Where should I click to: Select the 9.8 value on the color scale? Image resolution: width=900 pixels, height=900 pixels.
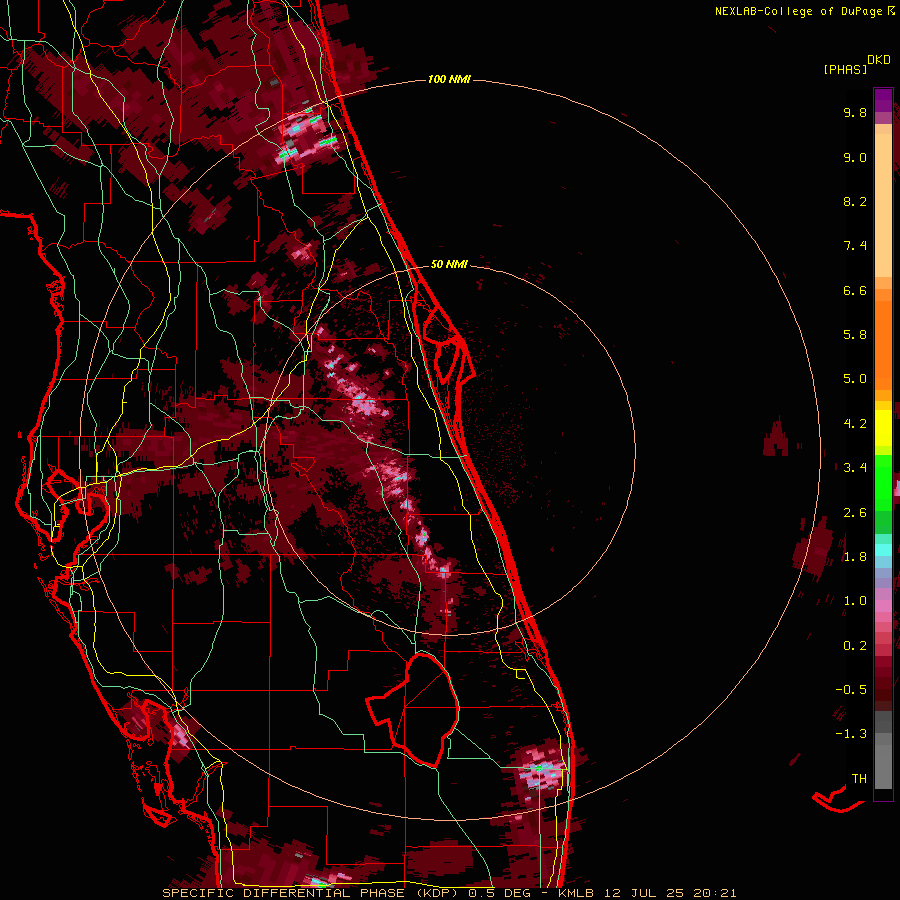pos(855,113)
